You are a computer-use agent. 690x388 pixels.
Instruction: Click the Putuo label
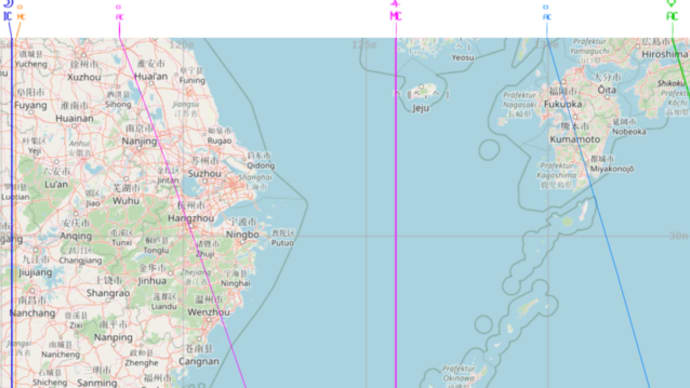(x=283, y=243)
